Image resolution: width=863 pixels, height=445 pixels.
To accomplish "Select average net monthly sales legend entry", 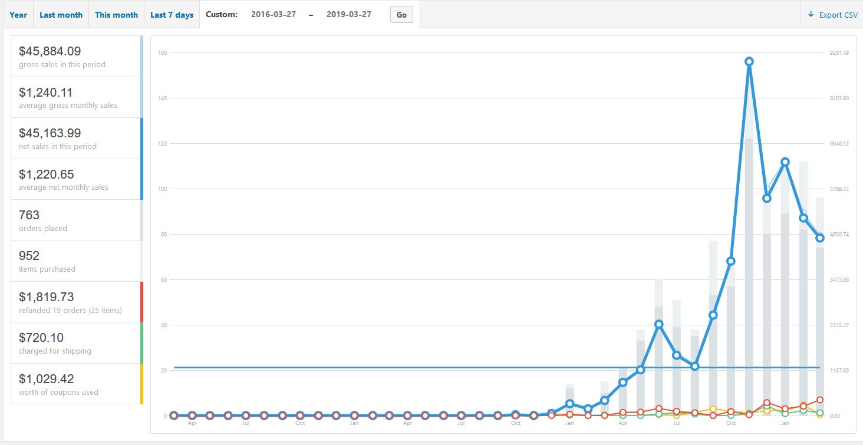I will coord(74,179).
